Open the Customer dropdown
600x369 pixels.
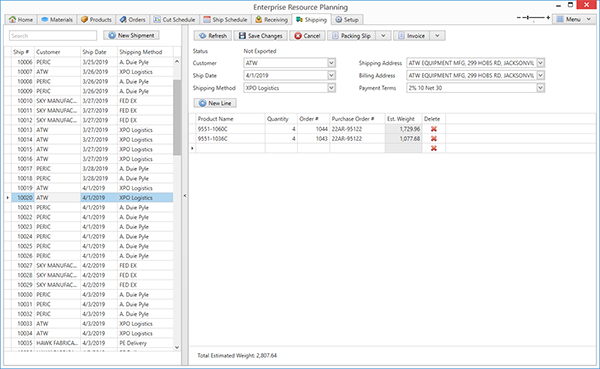pyautogui.click(x=331, y=63)
